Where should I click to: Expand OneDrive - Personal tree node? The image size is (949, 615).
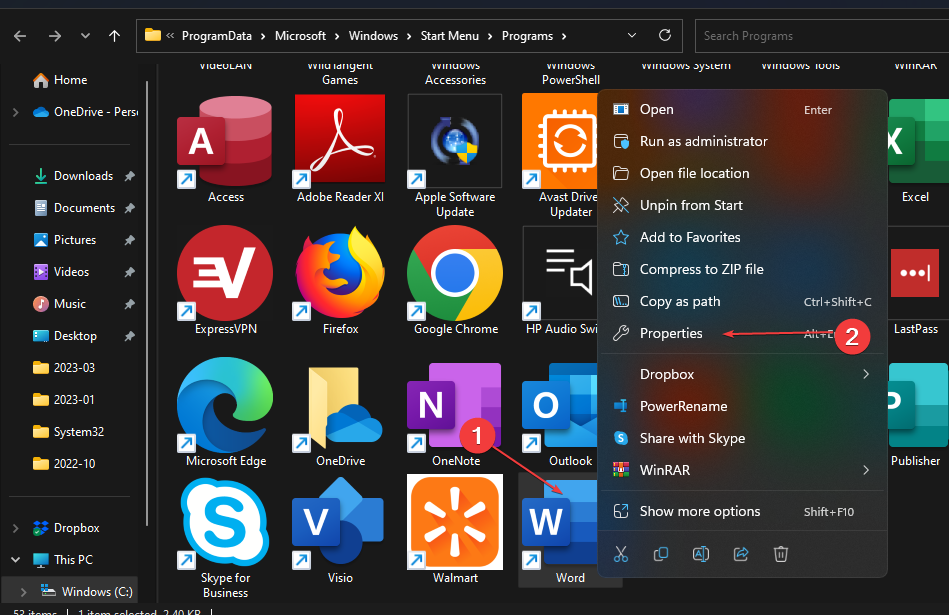coord(16,112)
